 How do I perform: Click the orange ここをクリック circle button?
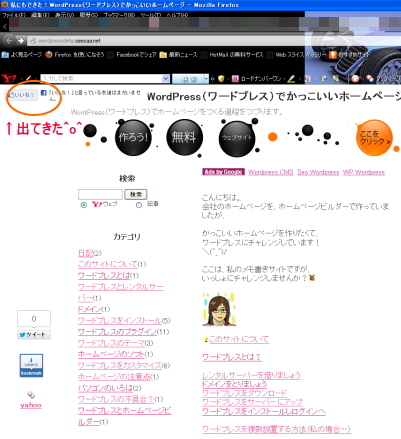(374, 138)
